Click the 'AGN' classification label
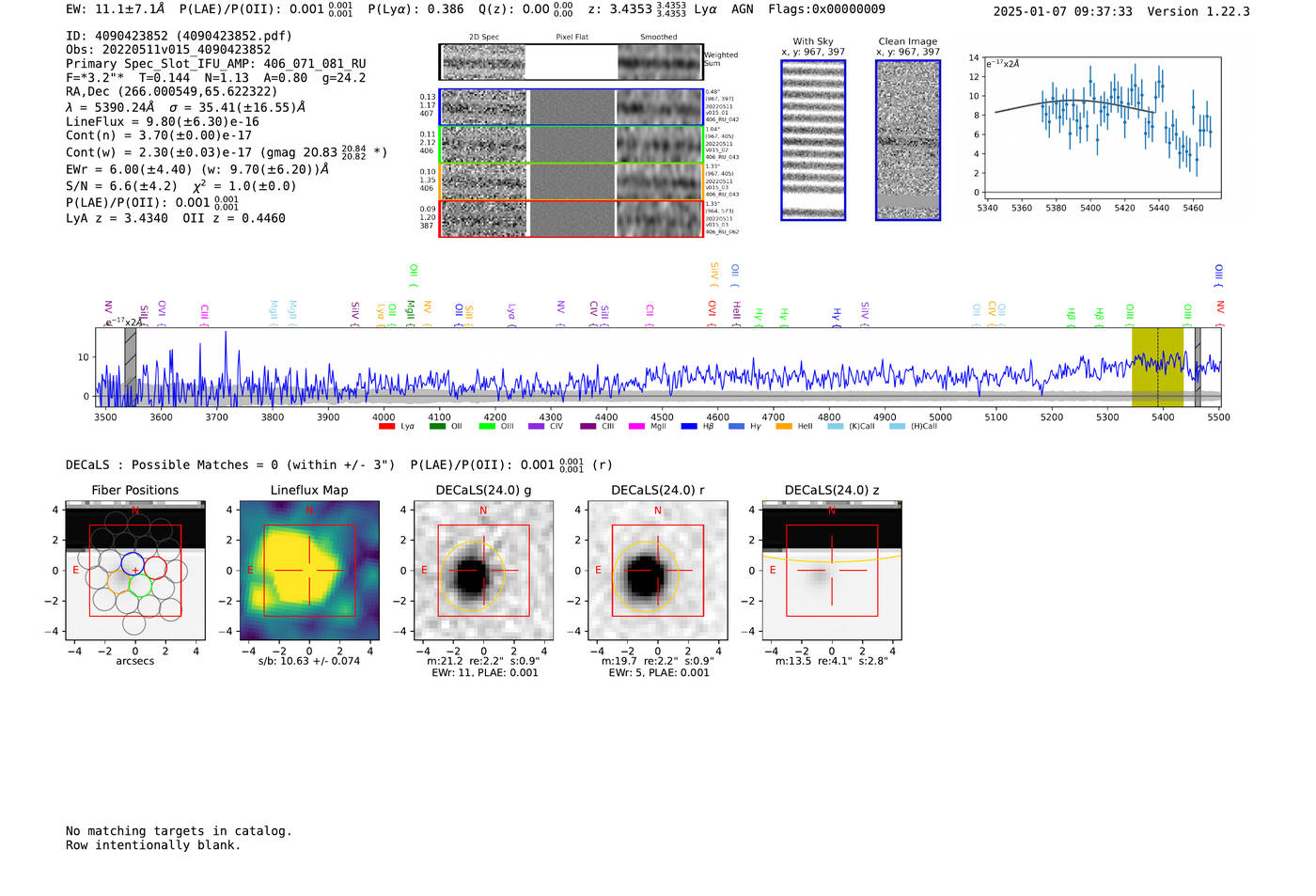 (743, 9)
